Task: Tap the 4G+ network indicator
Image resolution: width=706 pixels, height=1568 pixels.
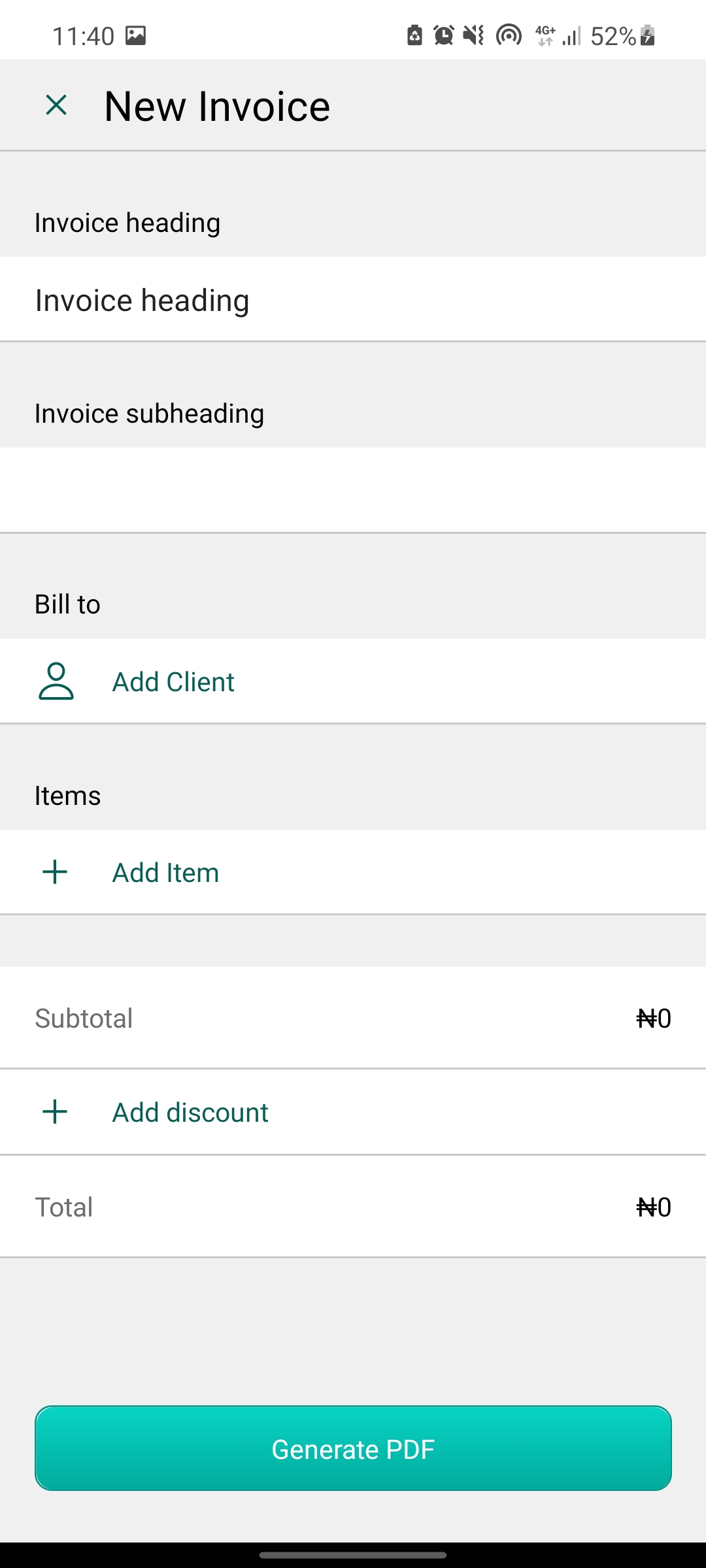Action: [x=545, y=36]
